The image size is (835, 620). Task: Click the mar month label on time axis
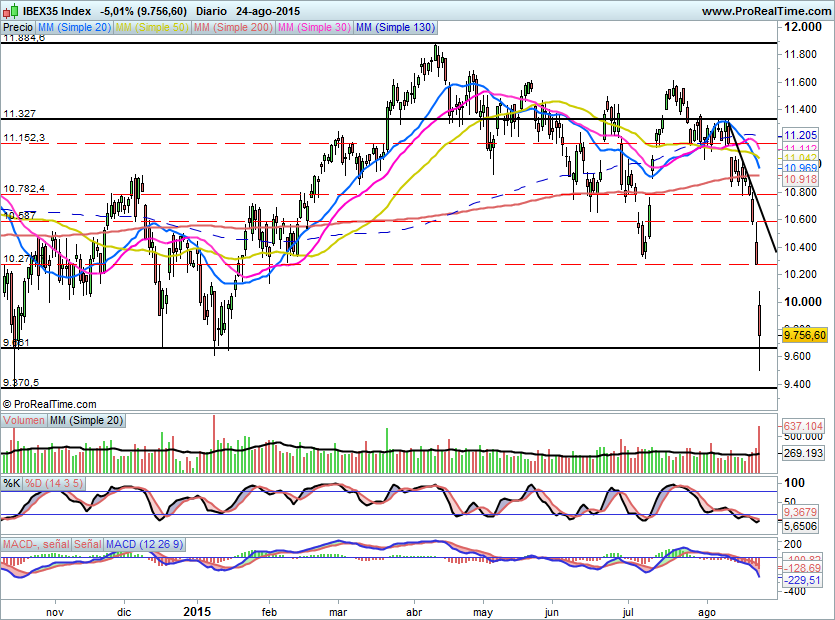[338, 613]
